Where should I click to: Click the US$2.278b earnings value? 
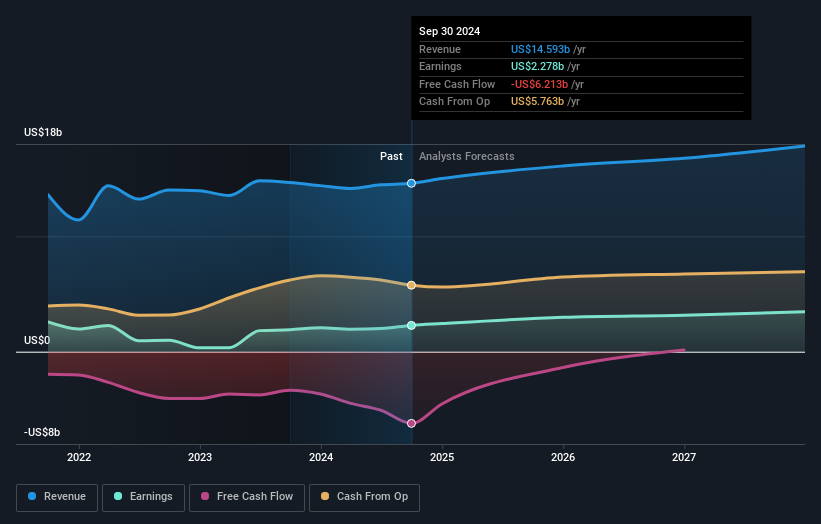[x=537, y=66]
